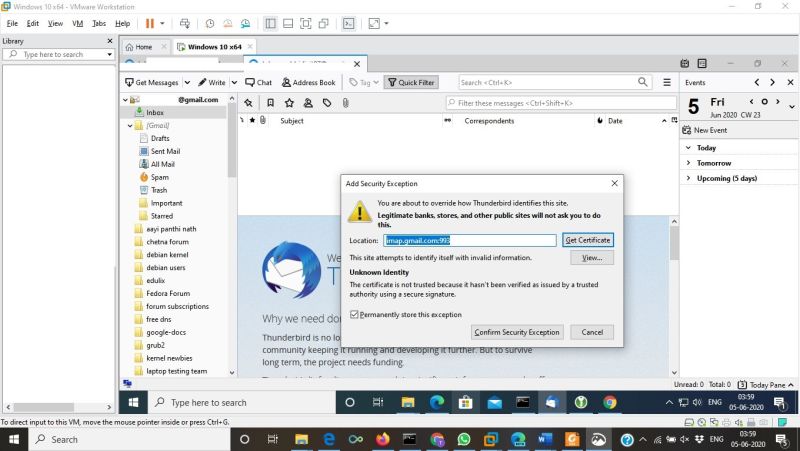Cancel the Add Security Exception dialog

pyautogui.click(x=592, y=332)
